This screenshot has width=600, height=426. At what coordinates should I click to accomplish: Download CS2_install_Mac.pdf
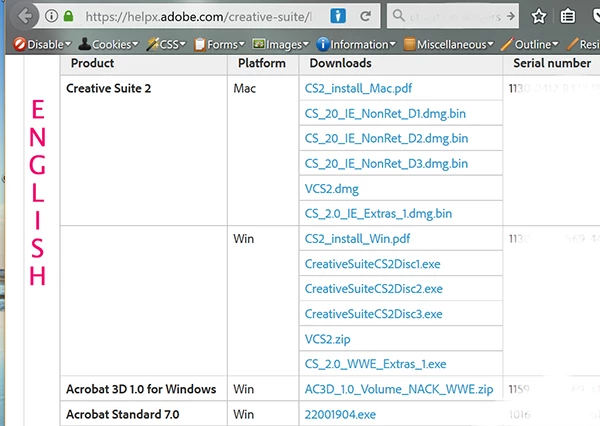pyautogui.click(x=358, y=88)
